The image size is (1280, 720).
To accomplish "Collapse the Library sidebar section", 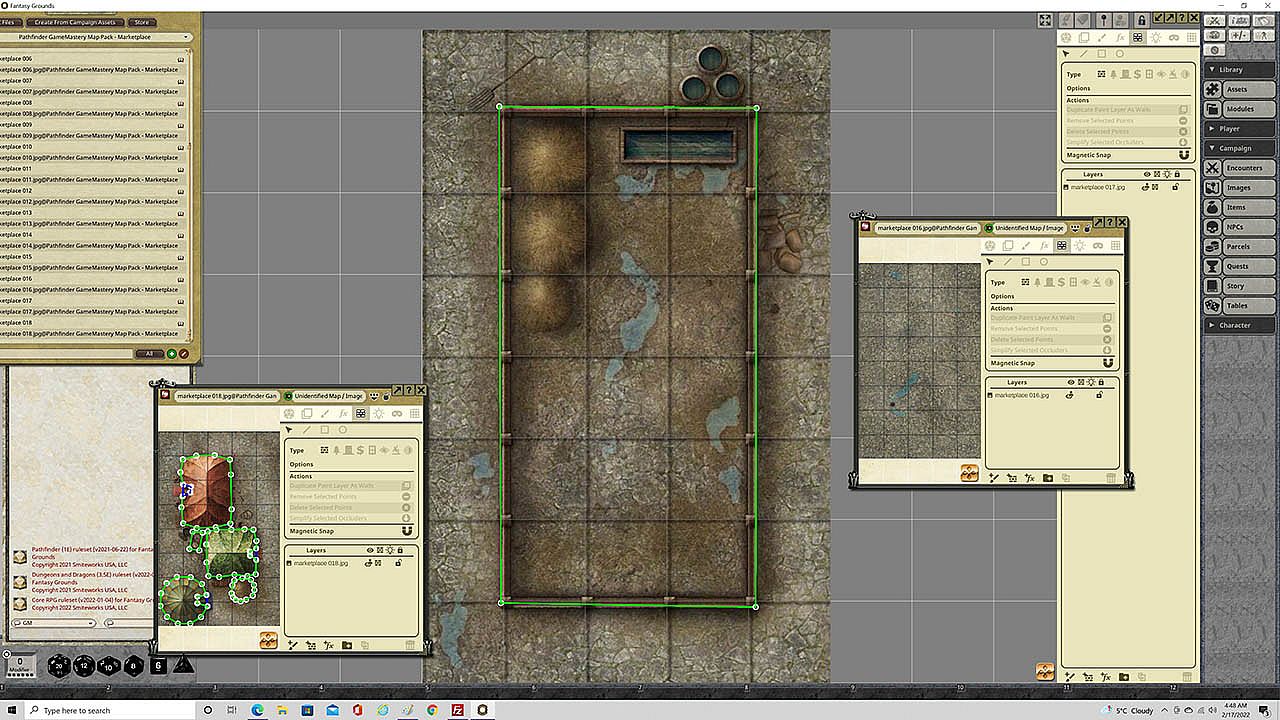I will point(1240,69).
